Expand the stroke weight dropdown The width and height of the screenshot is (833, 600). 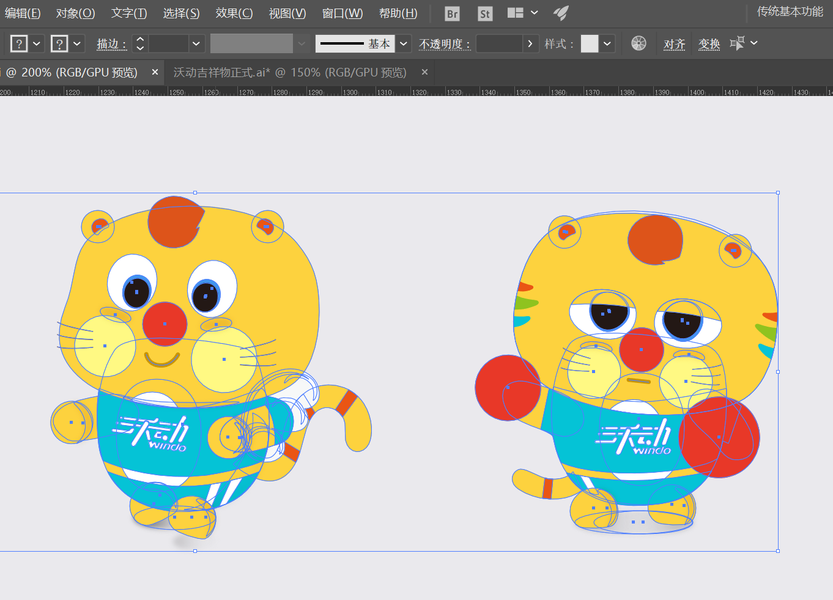pyautogui.click(x=196, y=44)
